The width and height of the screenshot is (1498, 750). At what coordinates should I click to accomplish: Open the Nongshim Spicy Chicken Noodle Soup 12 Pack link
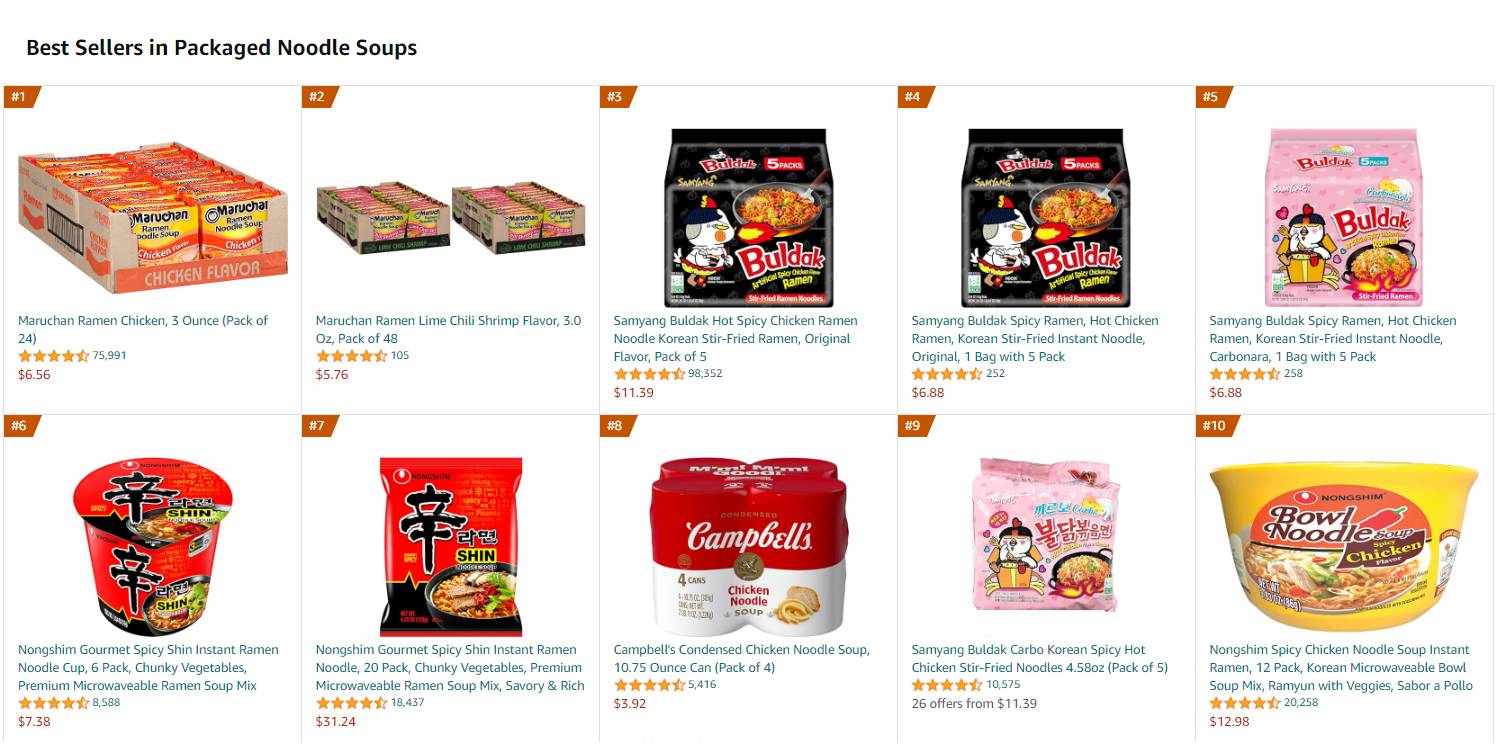click(x=1341, y=667)
